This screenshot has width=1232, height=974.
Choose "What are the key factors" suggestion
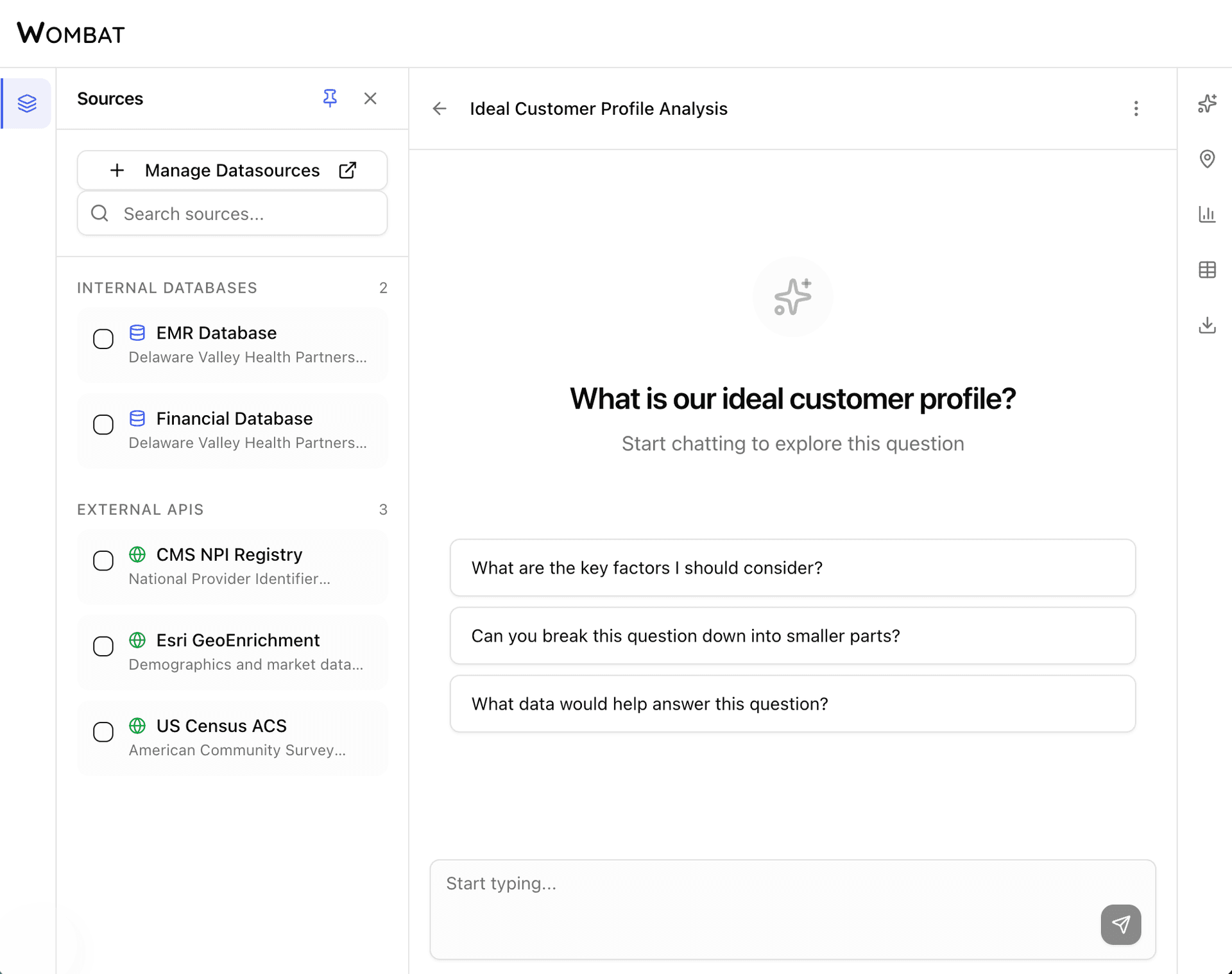(x=792, y=568)
